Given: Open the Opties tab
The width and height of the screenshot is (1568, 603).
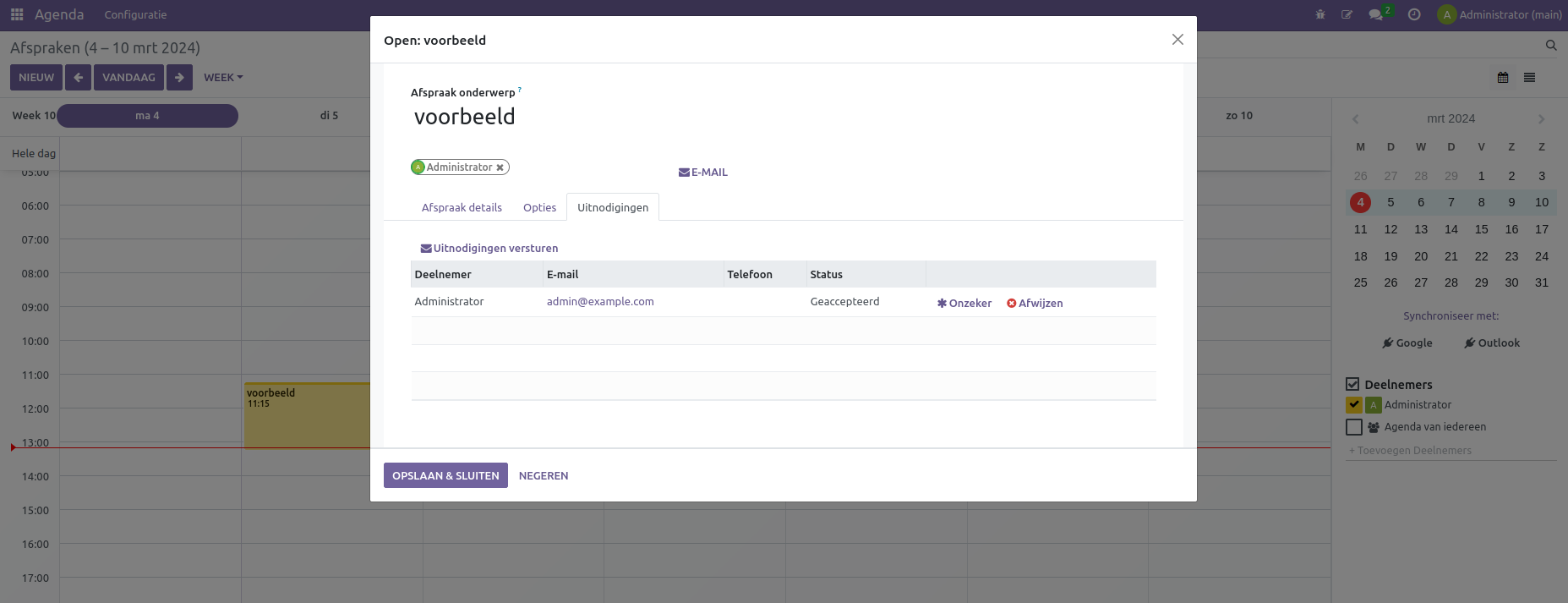Looking at the screenshot, I should point(539,208).
